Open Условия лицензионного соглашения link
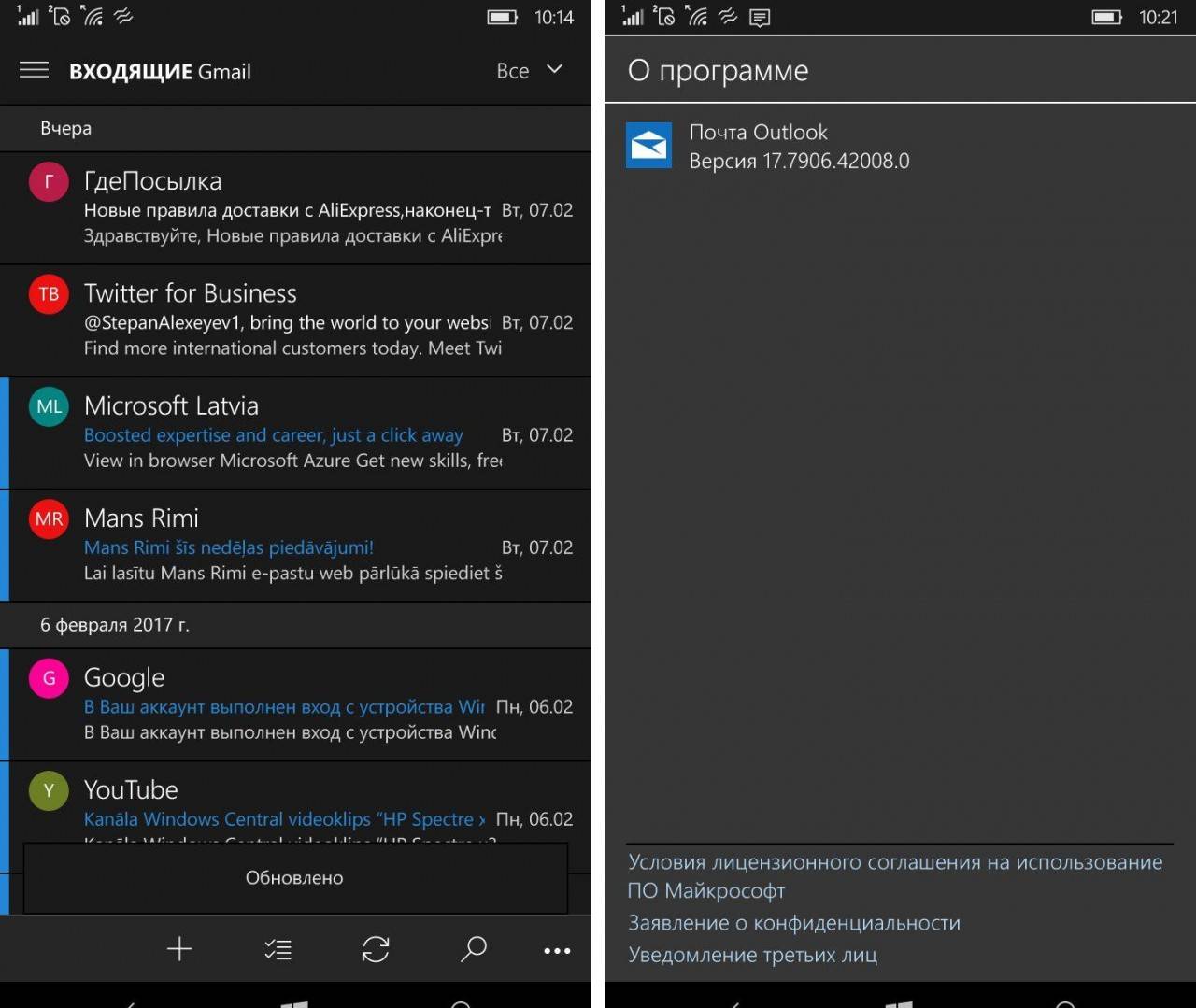1196x1008 pixels. (895, 876)
